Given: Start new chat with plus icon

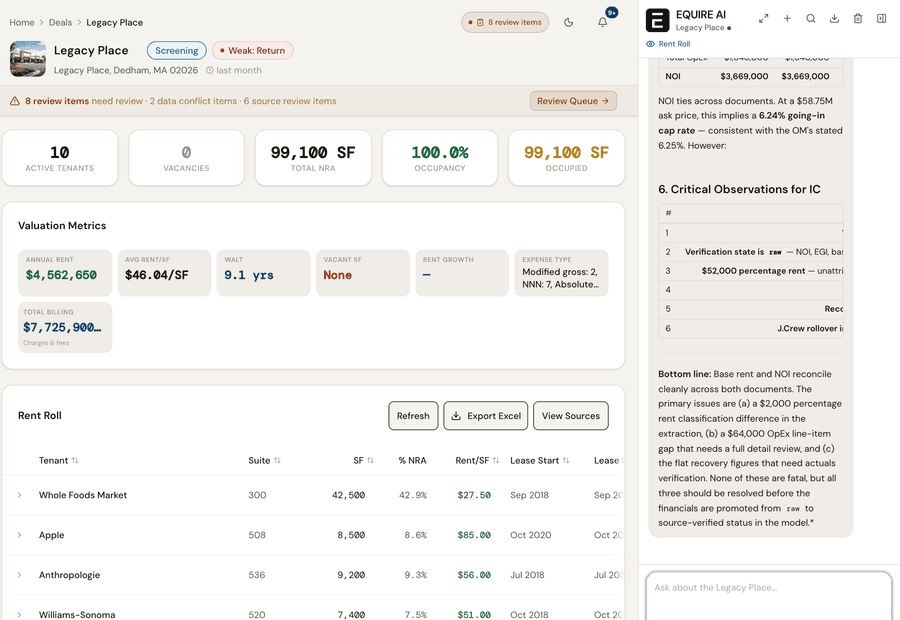Looking at the screenshot, I should pyautogui.click(x=787, y=18).
